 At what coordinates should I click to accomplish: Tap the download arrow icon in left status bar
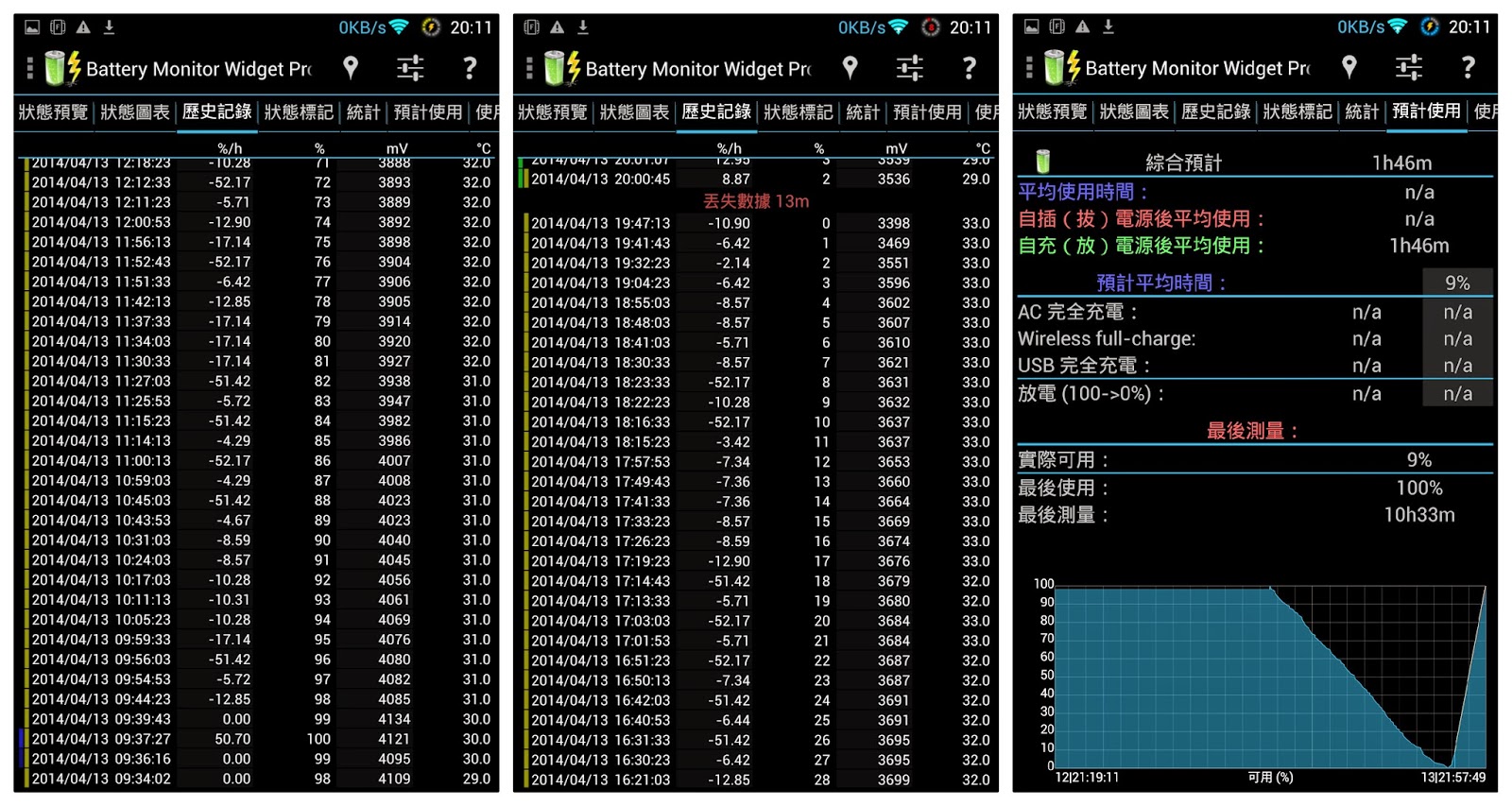(110, 27)
